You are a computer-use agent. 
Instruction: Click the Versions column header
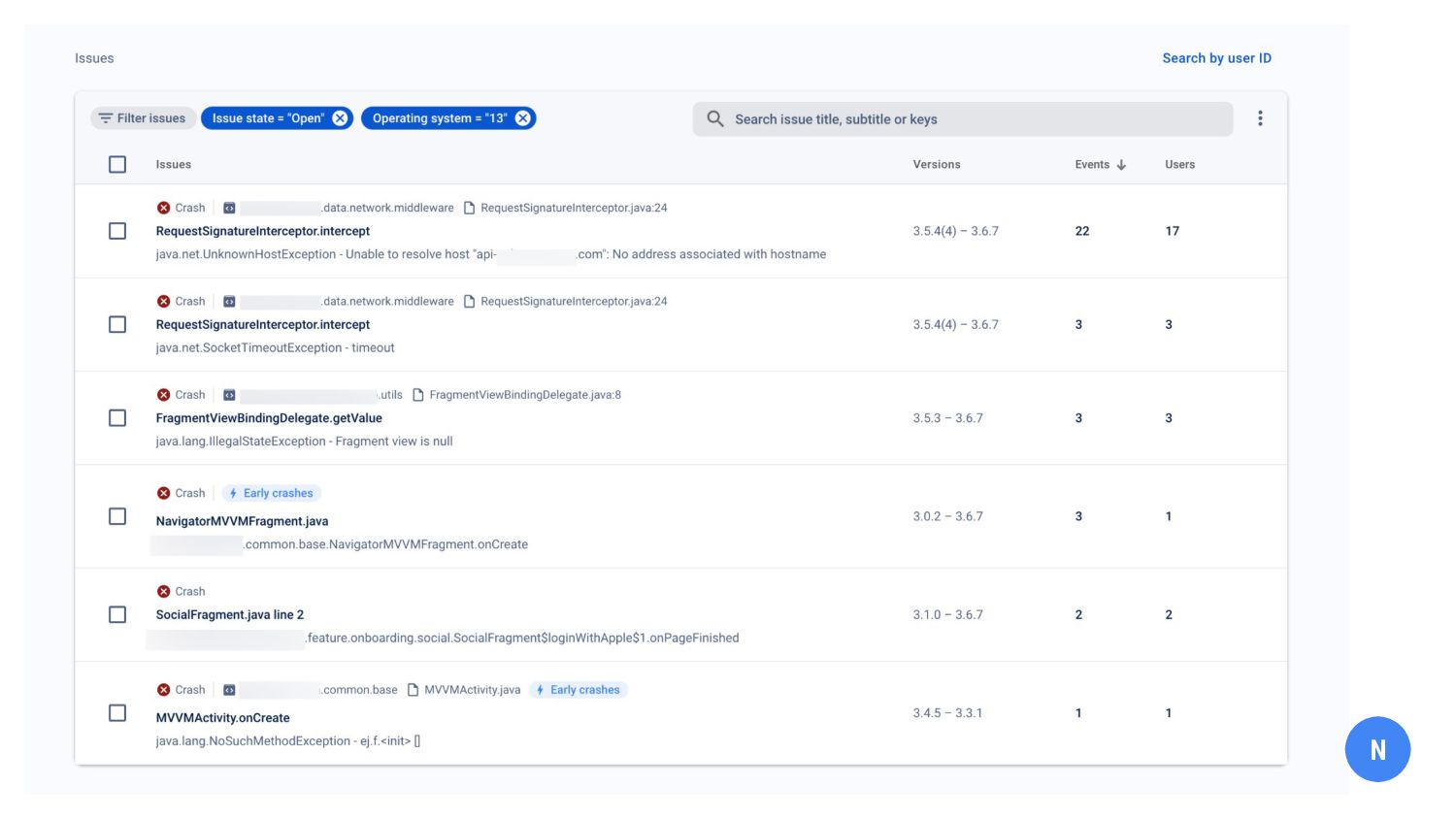click(x=936, y=165)
